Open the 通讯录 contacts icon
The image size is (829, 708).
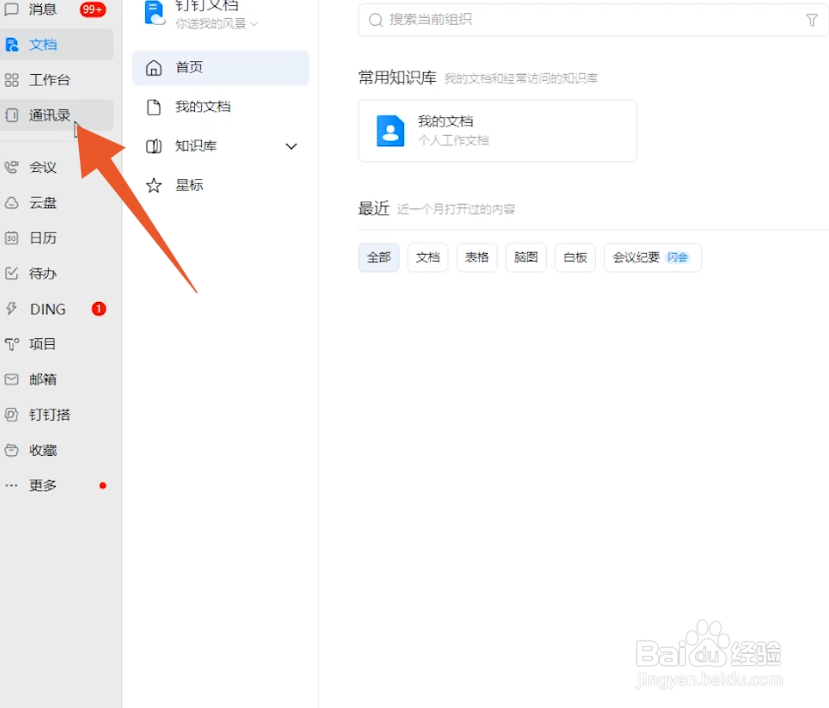(x=12, y=115)
